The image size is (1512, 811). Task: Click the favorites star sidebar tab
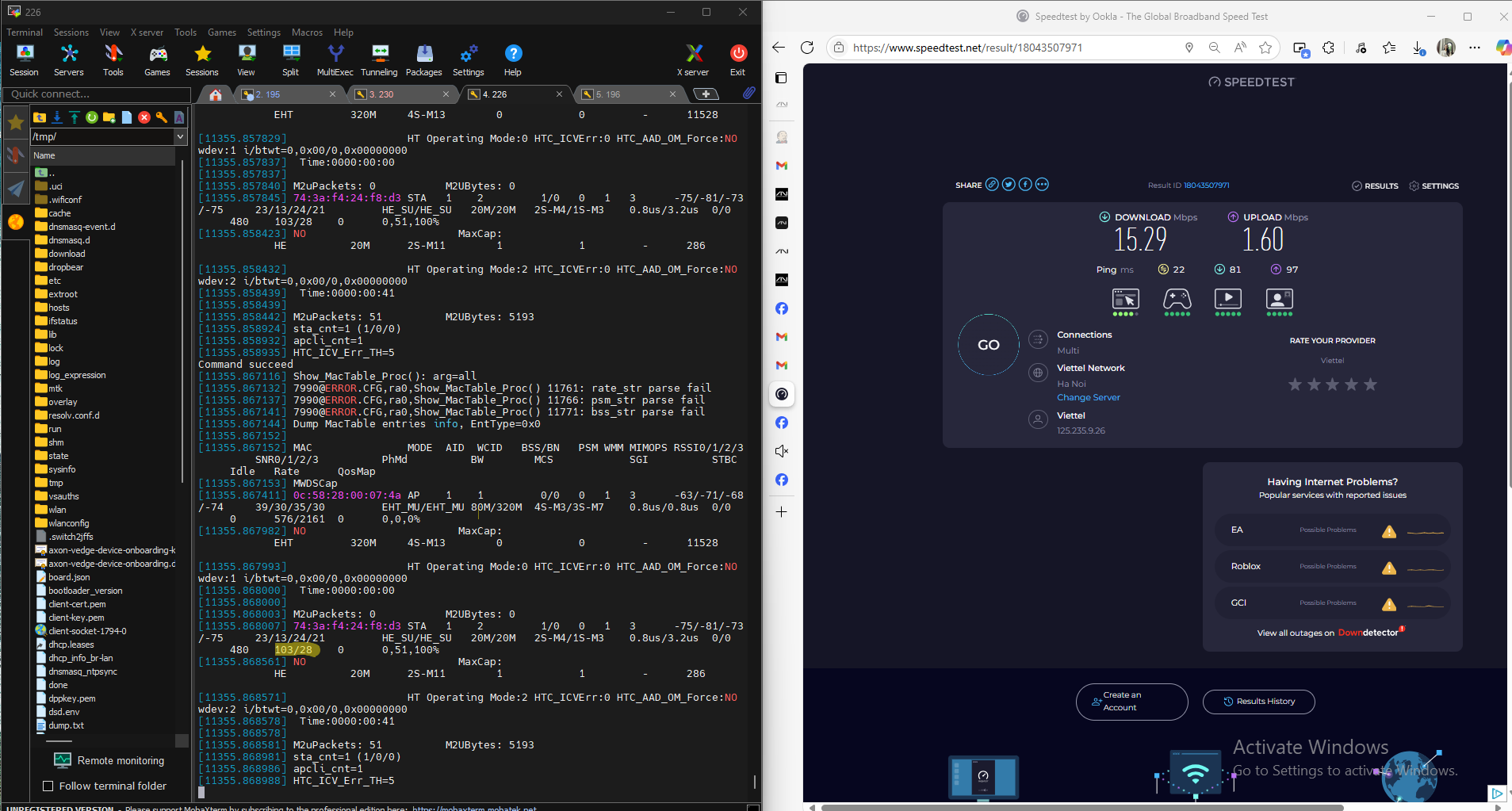(15, 122)
